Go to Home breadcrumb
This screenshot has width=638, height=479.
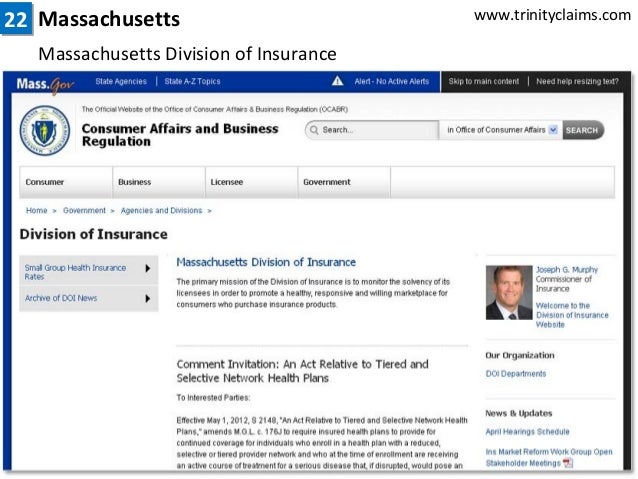click(37, 210)
